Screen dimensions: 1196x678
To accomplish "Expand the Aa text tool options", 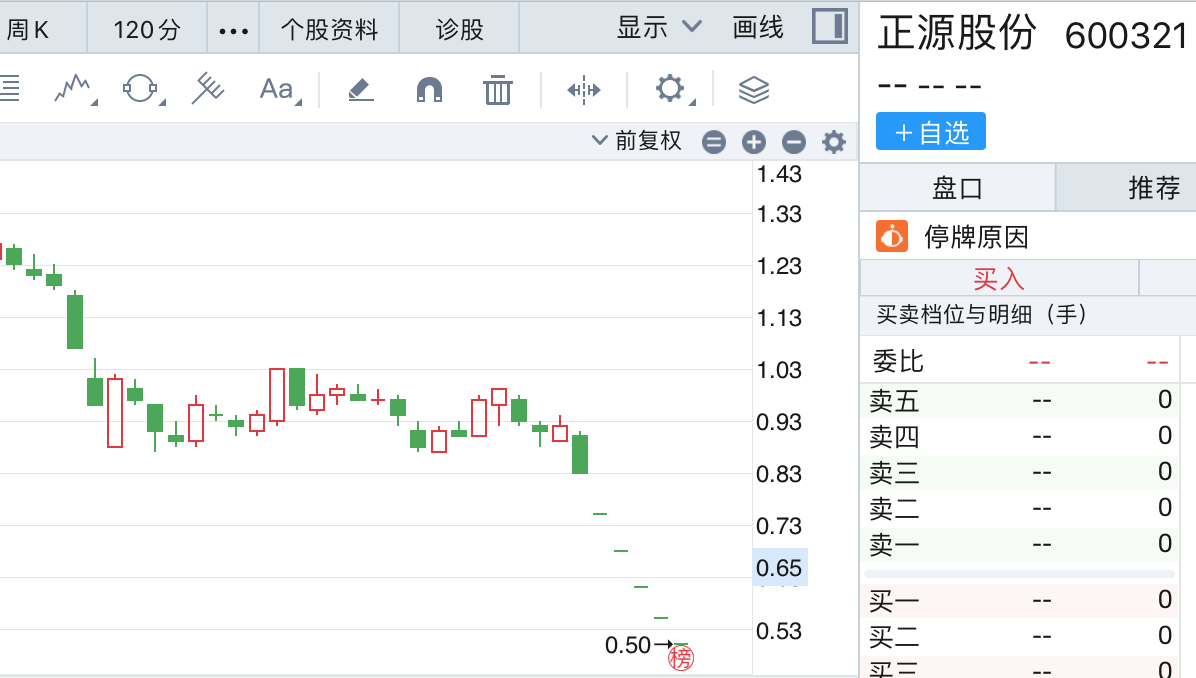I will pyautogui.click(x=279, y=90).
